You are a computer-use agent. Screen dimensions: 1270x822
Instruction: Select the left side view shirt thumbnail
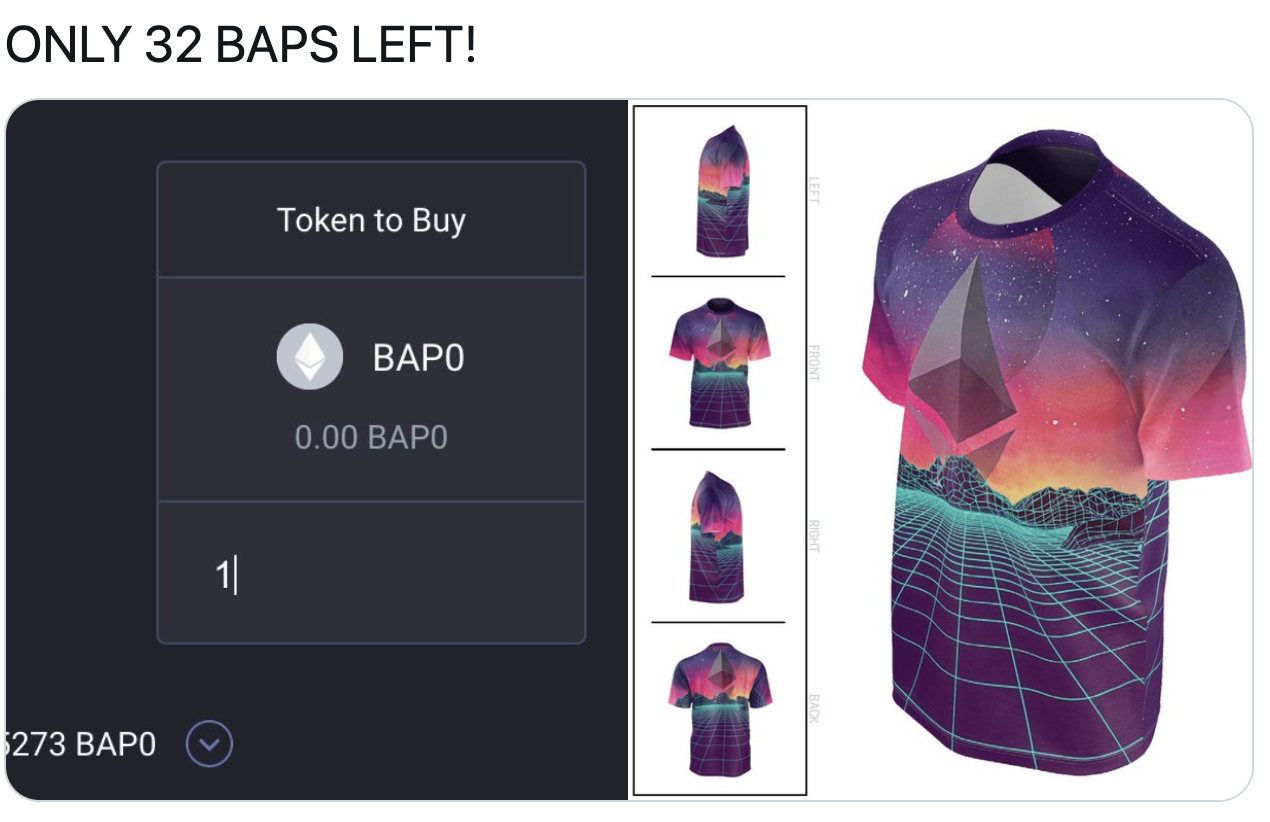[x=718, y=192]
